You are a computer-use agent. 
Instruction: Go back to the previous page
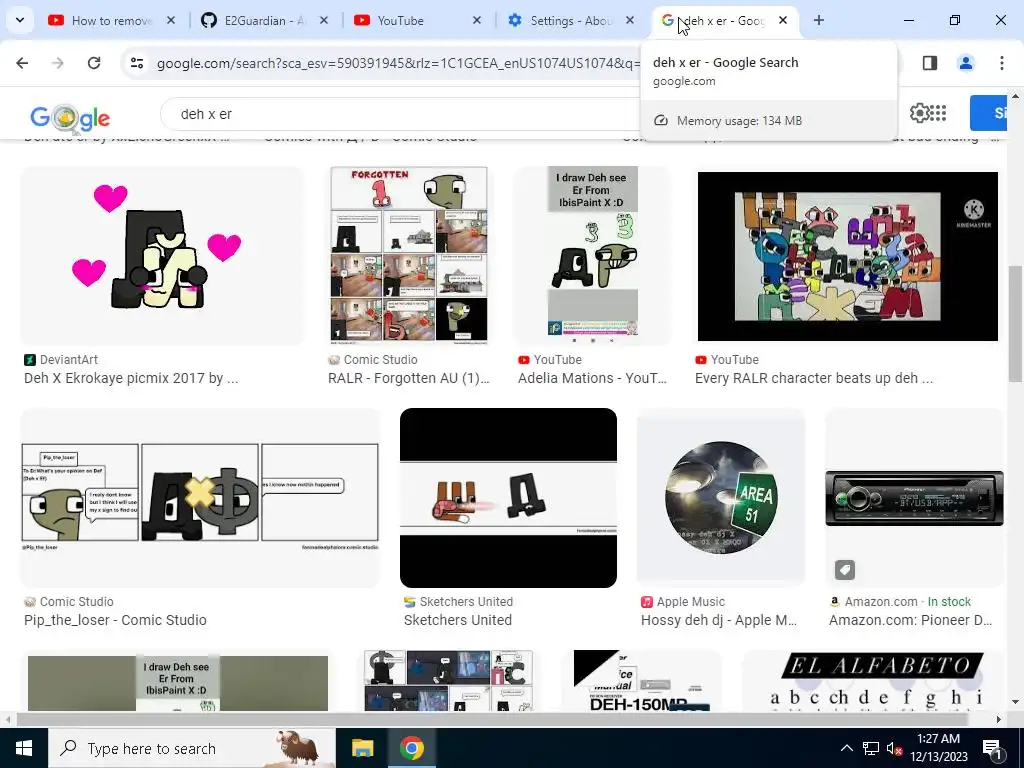pyautogui.click(x=22, y=63)
